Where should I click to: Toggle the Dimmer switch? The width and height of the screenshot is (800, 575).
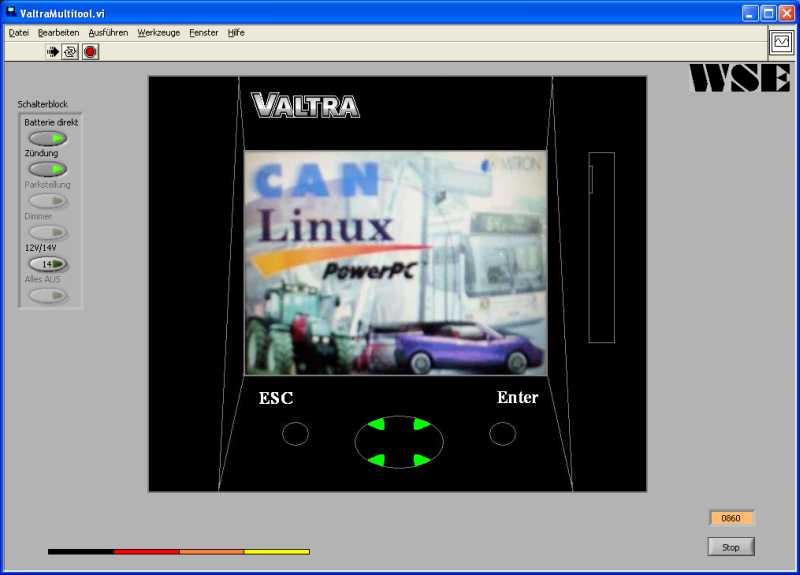[48, 233]
